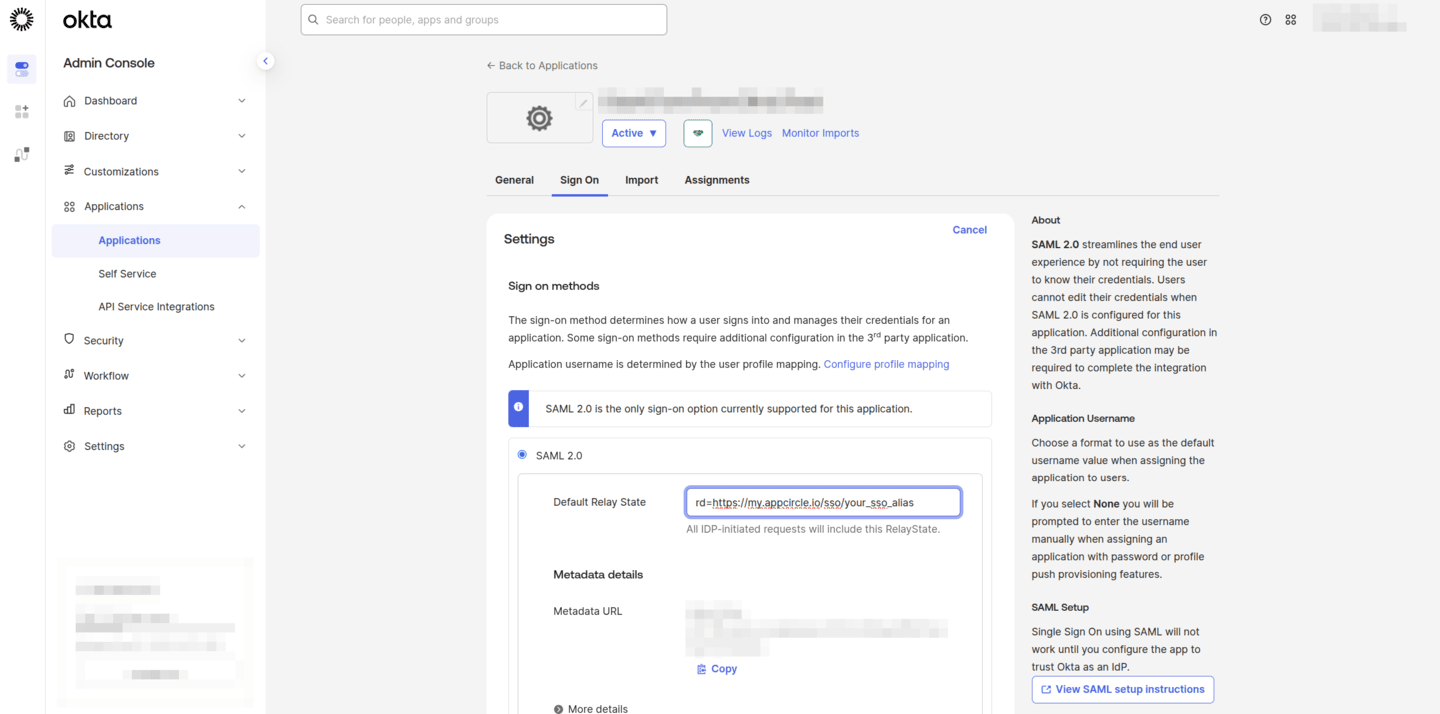This screenshot has height=714, width=1440.
Task: Open Configure profile mapping link
Action: [886, 364]
